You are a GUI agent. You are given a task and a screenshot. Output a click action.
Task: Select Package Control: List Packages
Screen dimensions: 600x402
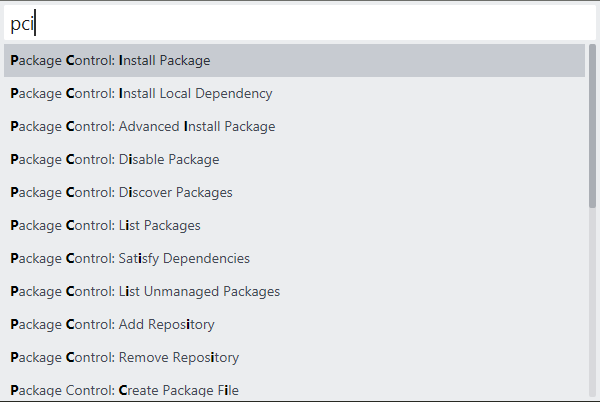pyautogui.click(x=294, y=225)
